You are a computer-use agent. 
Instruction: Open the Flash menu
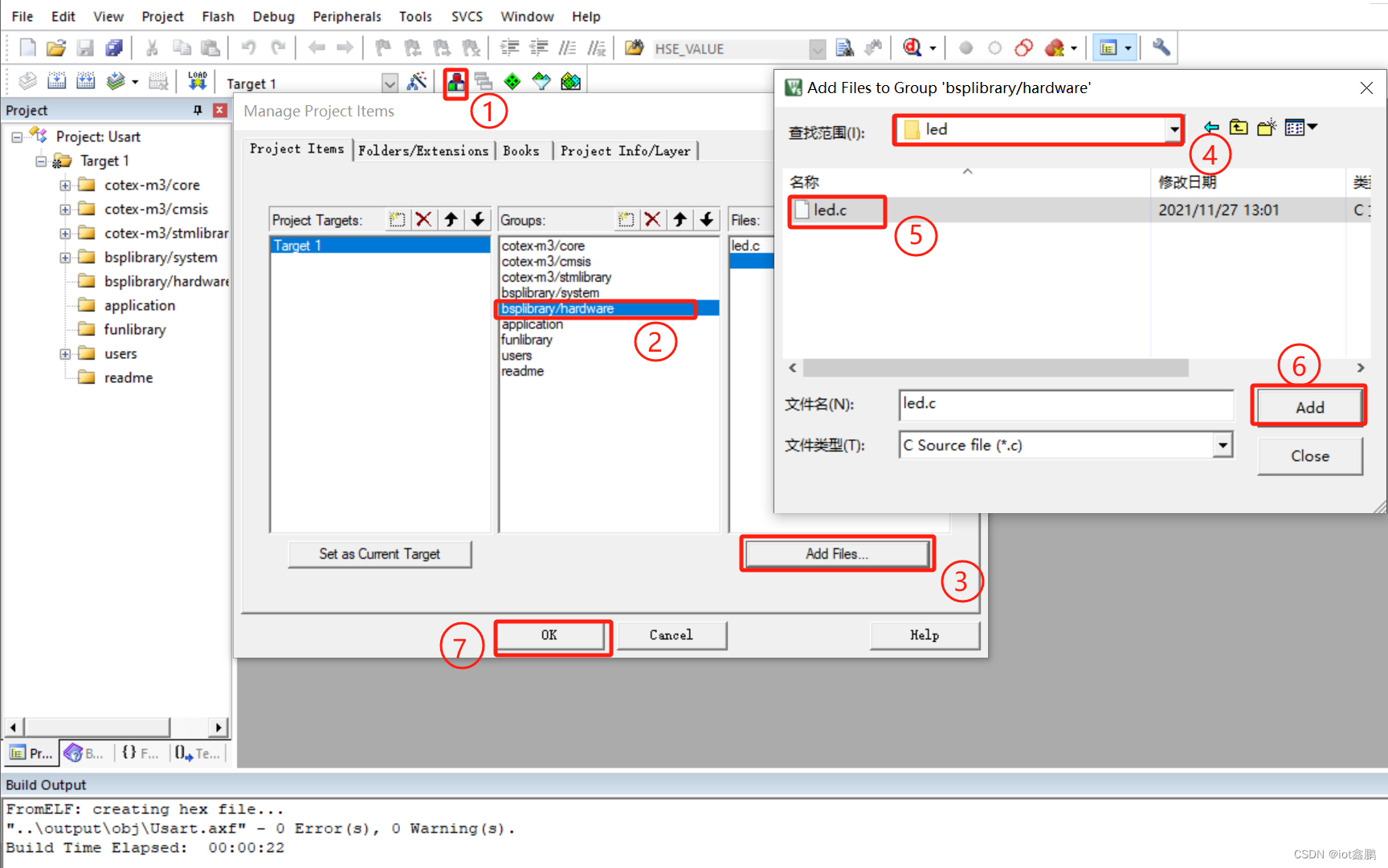pos(218,16)
